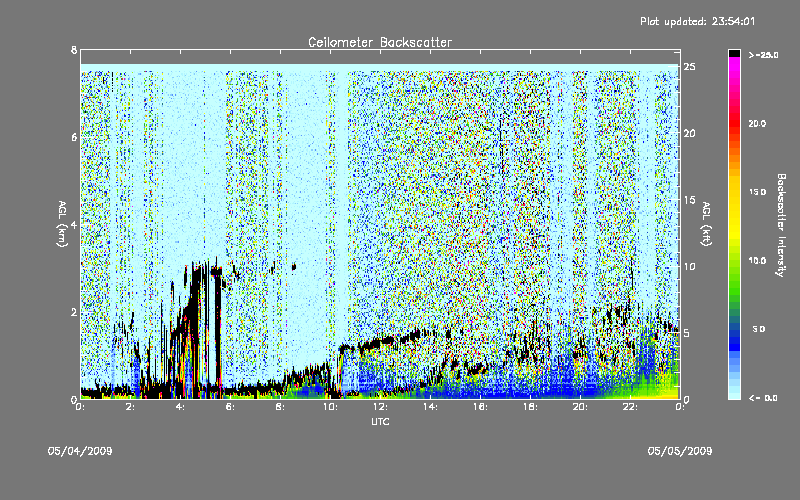Click the "5.0" colorbar scale value
This screenshot has height=500, width=800.
pos(759,330)
